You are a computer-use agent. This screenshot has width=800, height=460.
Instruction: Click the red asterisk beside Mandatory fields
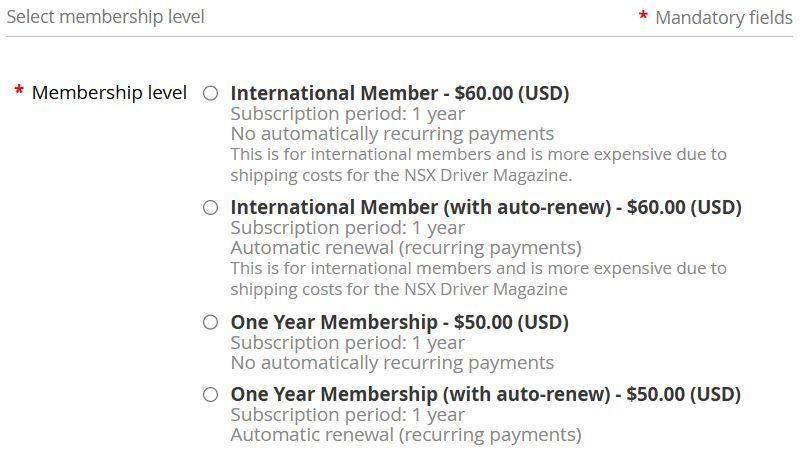[x=643, y=18]
